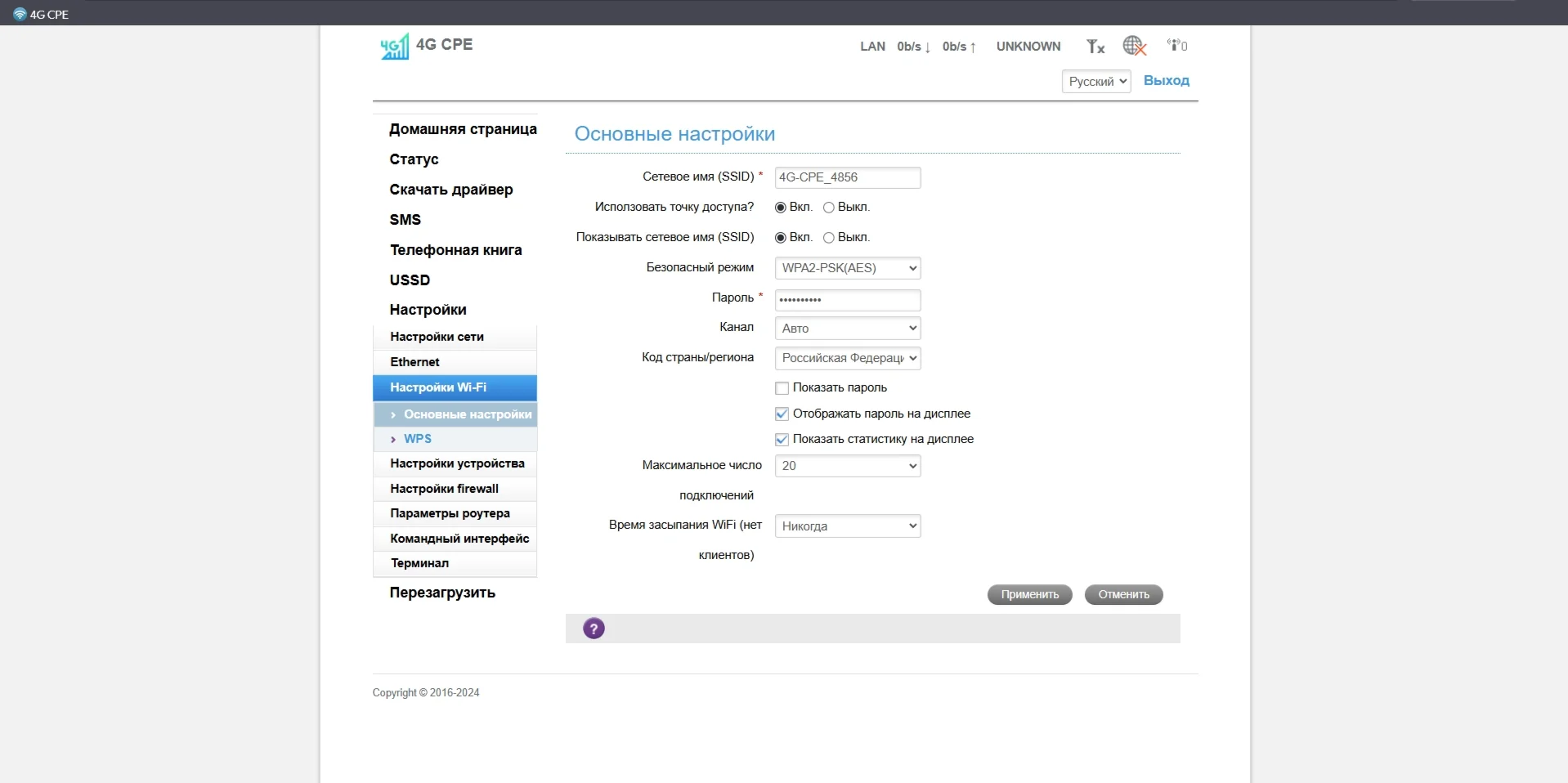
Task: Open the country code Российская Федерация dropdown
Action: [848, 358]
